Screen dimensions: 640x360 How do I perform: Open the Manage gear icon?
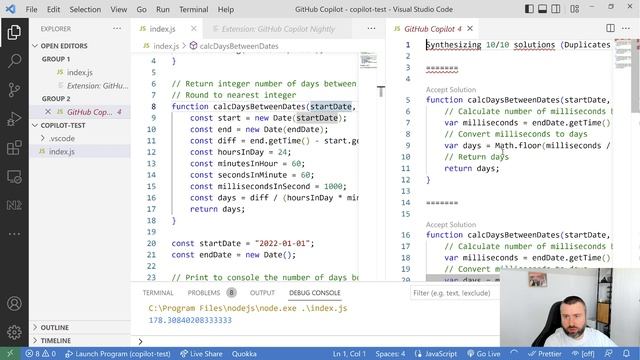coord(14,332)
